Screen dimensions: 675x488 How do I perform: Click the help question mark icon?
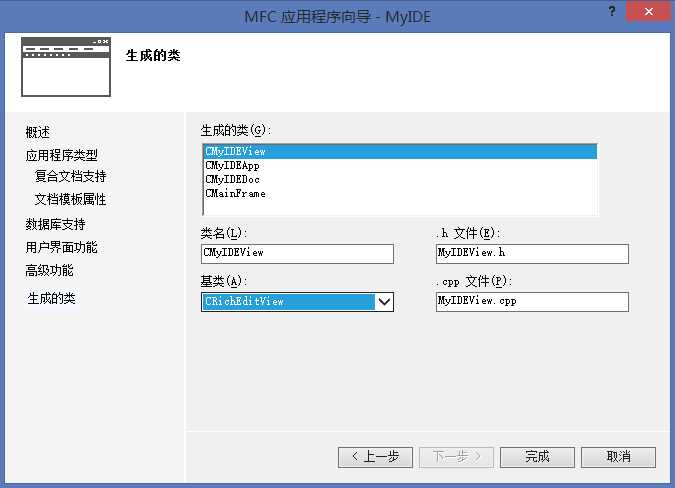pyautogui.click(x=612, y=11)
